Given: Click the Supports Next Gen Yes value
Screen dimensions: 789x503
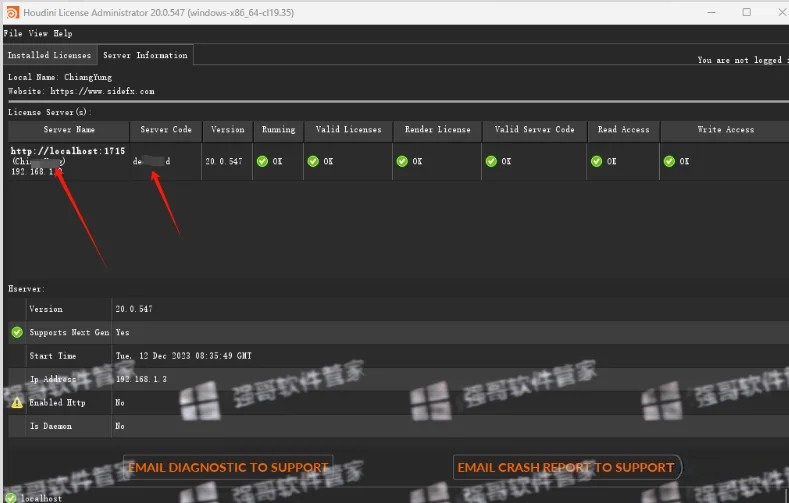Looking at the screenshot, I should click(x=122, y=332).
